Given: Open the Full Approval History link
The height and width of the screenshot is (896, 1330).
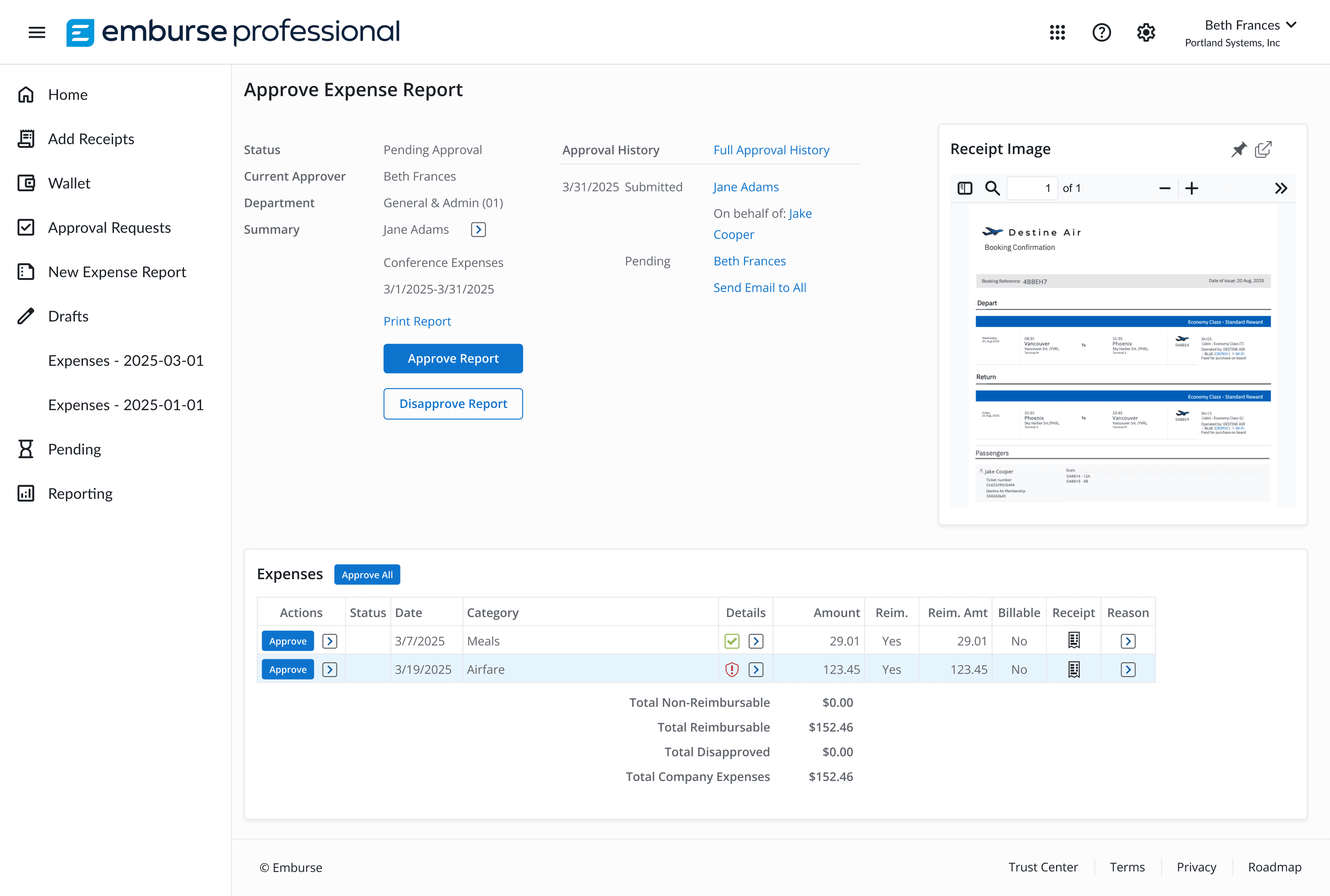Looking at the screenshot, I should [771, 150].
